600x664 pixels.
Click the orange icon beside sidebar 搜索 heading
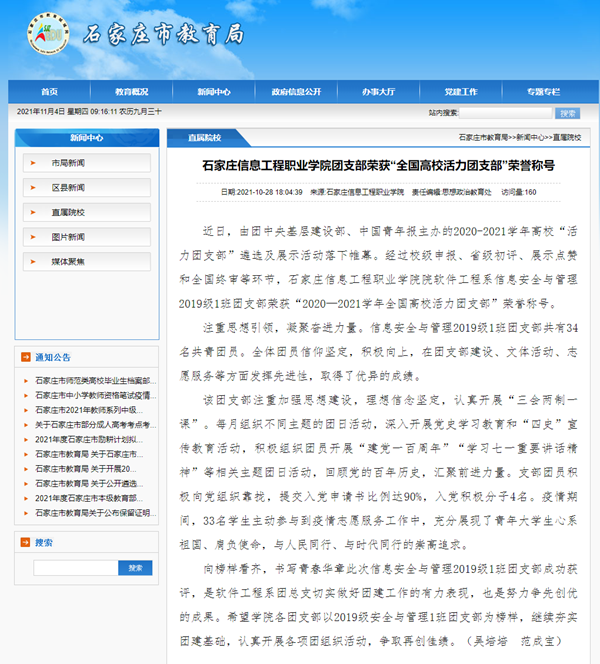coord(24,543)
